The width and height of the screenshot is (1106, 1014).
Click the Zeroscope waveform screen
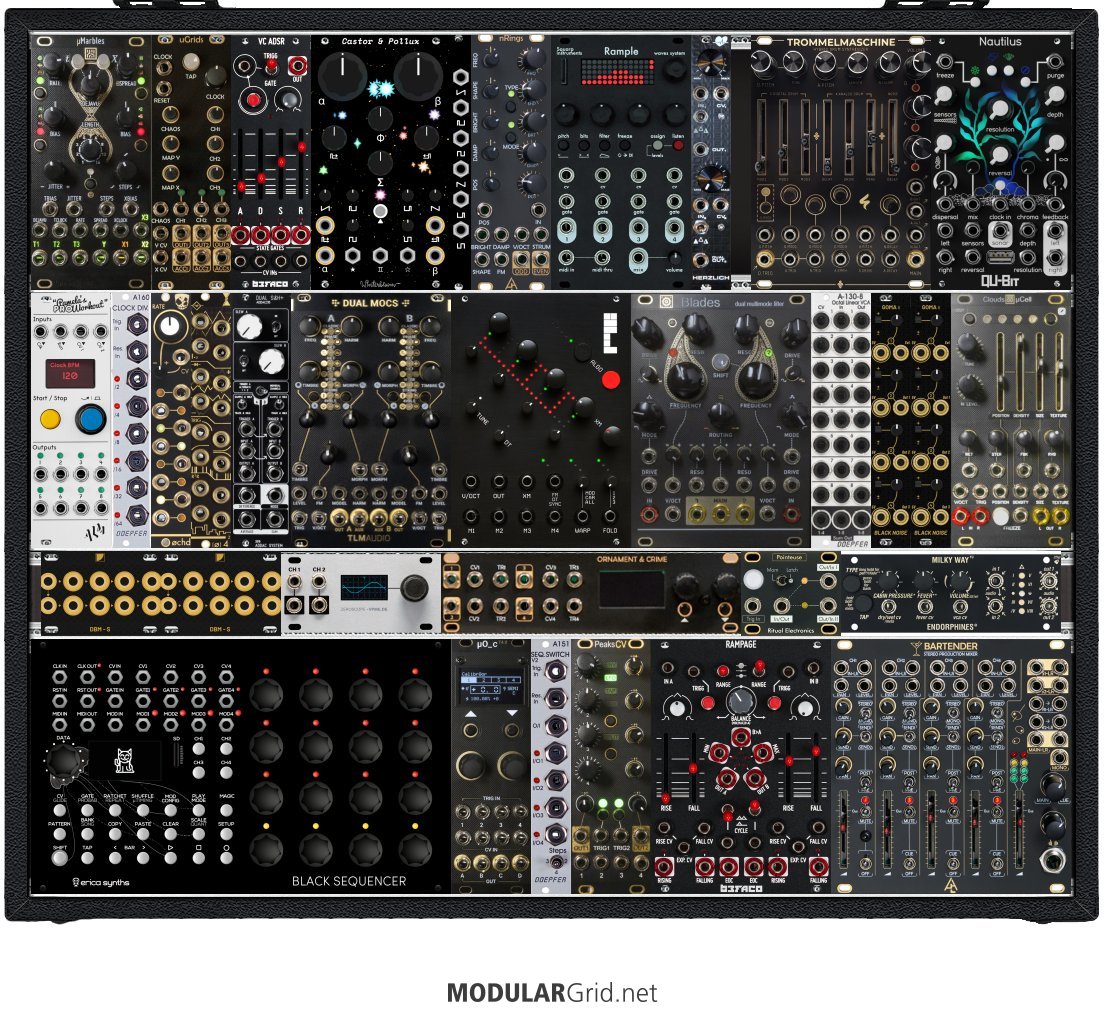pyautogui.click(x=364, y=587)
